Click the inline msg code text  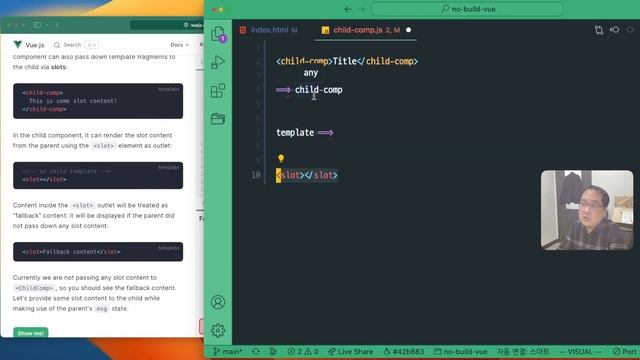[x=102, y=309]
